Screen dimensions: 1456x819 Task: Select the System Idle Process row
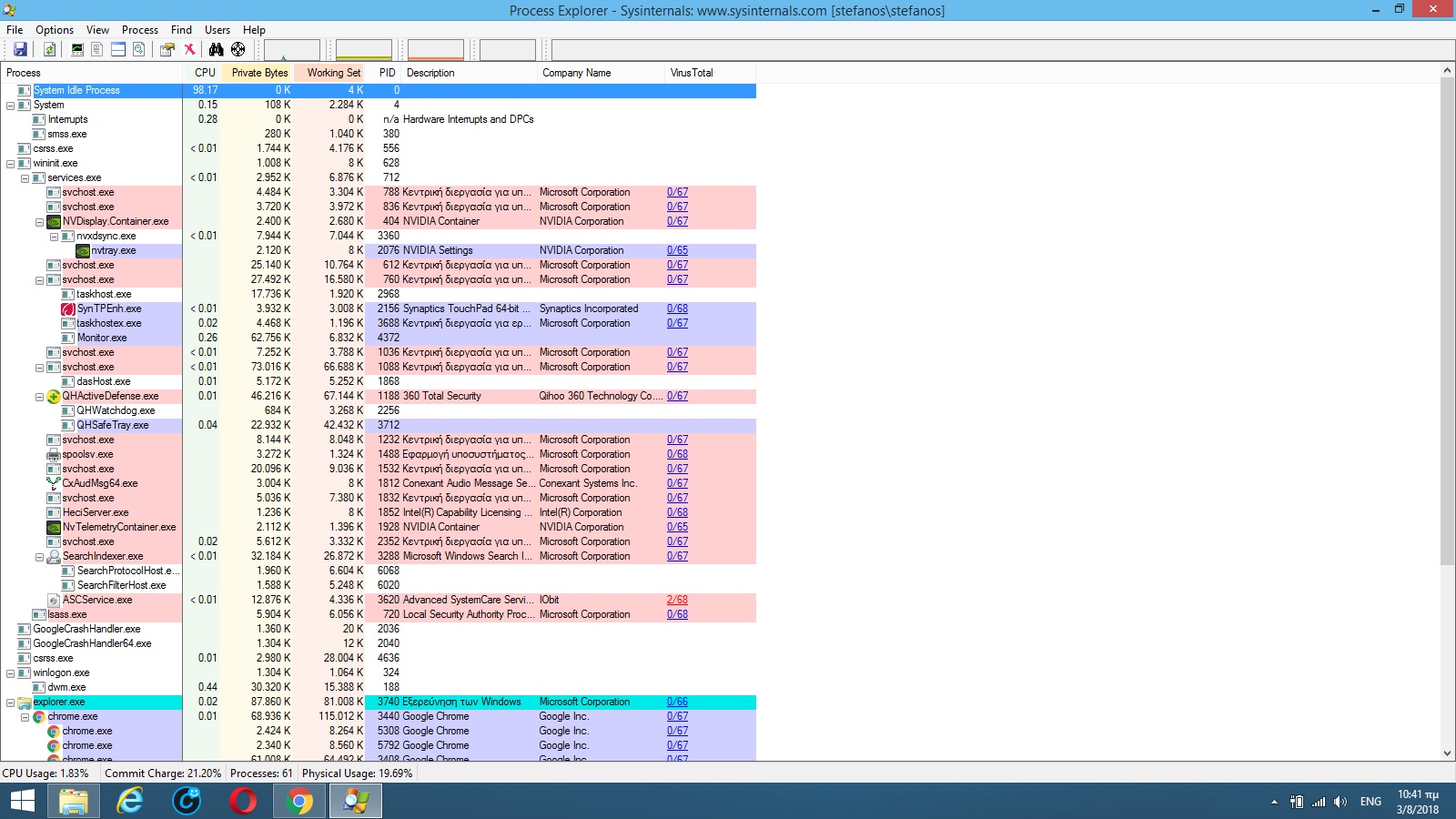(x=378, y=90)
